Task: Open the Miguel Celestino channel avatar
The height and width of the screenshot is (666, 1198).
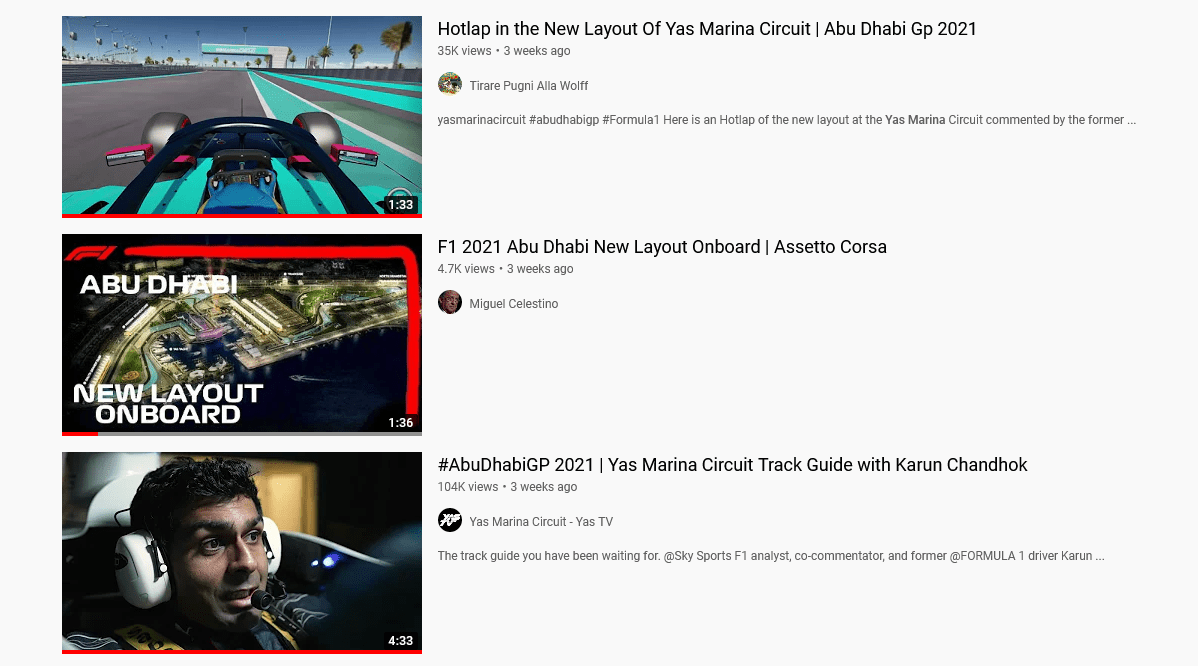Action: coord(449,302)
